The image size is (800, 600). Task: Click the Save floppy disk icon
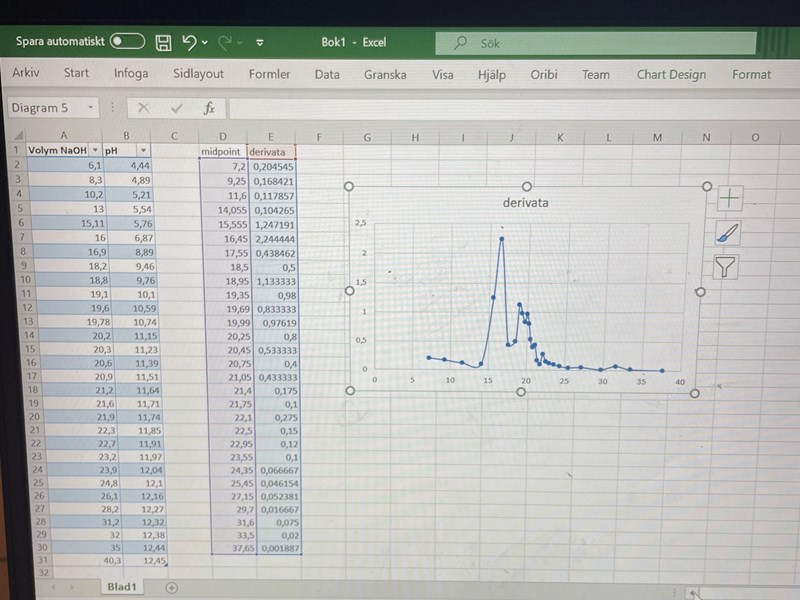pos(164,42)
